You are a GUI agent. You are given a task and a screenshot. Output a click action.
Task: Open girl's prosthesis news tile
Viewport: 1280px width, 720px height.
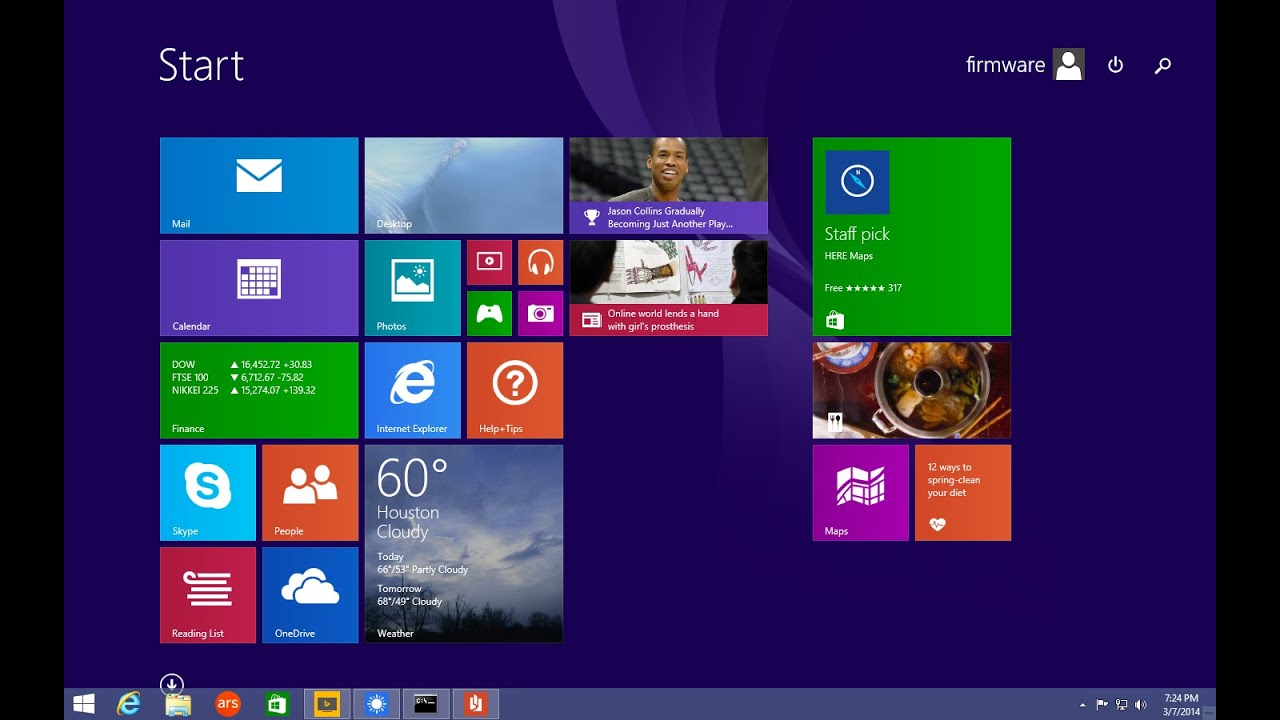click(669, 288)
